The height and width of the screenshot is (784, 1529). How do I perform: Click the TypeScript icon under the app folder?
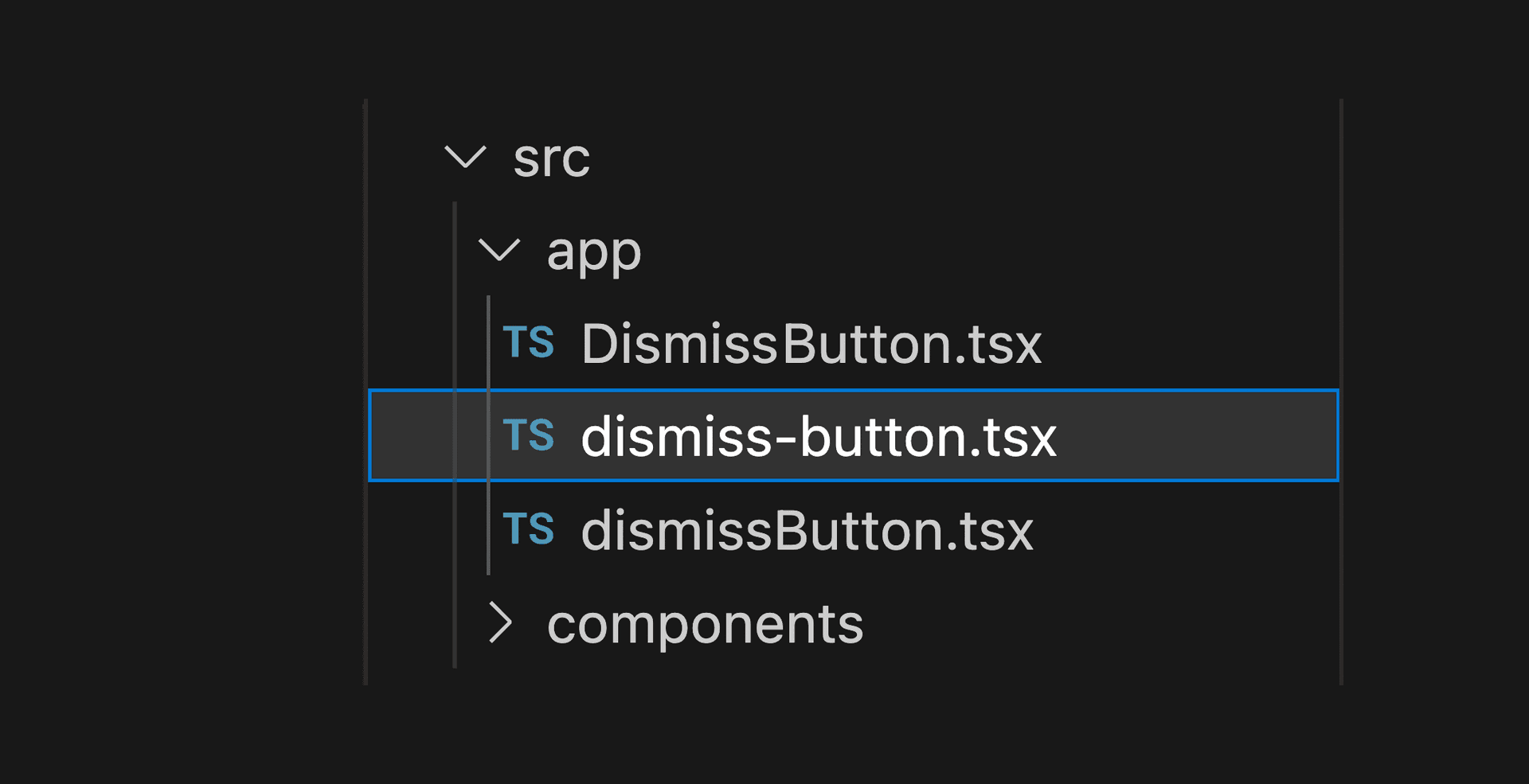point(529,344)
